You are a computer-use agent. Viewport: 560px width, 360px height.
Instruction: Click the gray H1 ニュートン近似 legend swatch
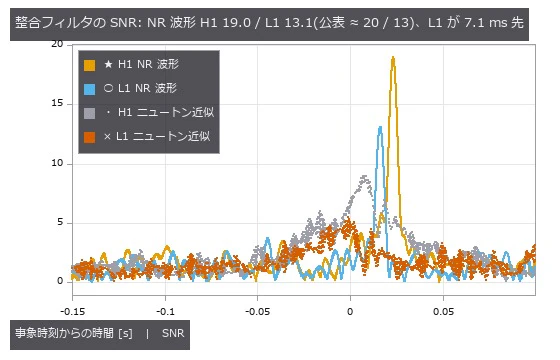click(89, 113)
